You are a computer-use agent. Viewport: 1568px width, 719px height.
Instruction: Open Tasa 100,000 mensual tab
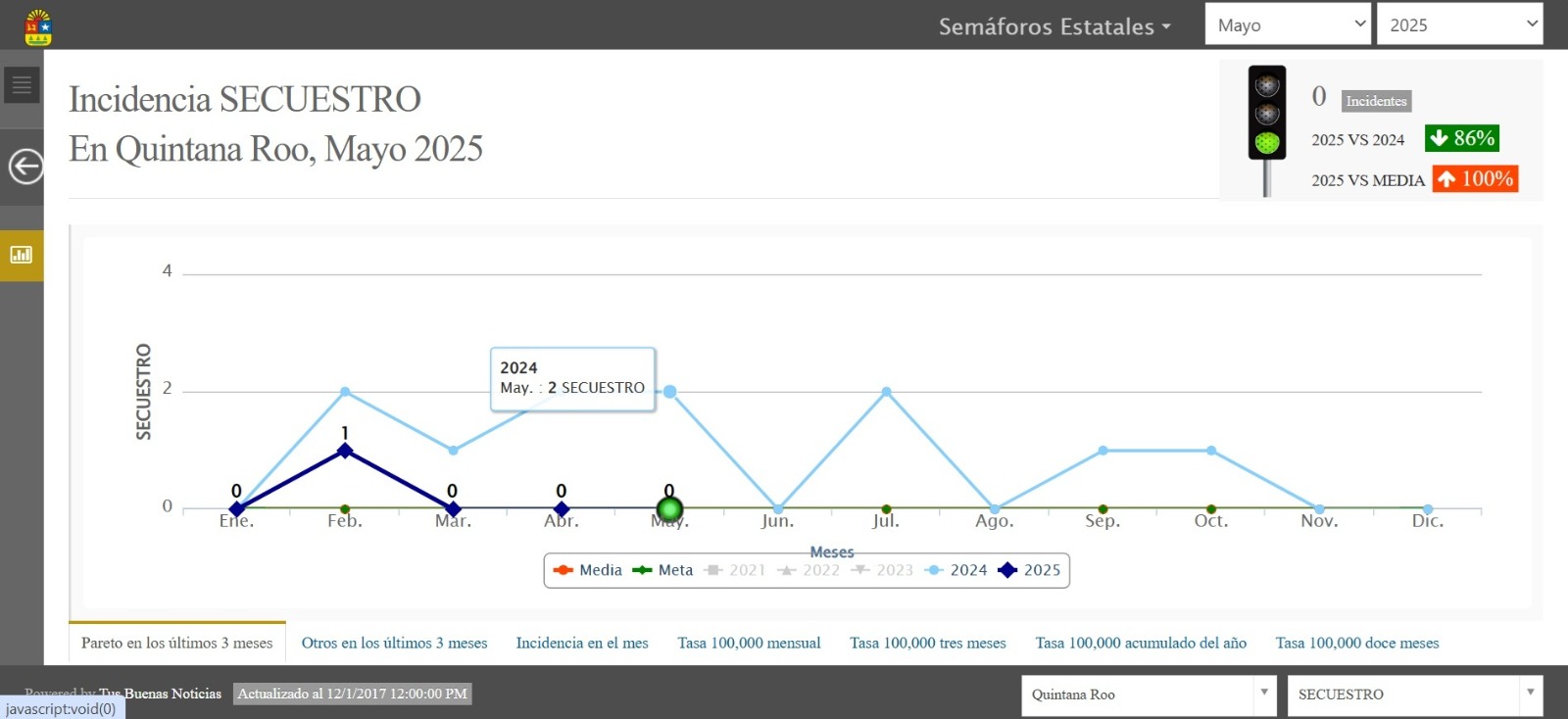pos(749,644)
